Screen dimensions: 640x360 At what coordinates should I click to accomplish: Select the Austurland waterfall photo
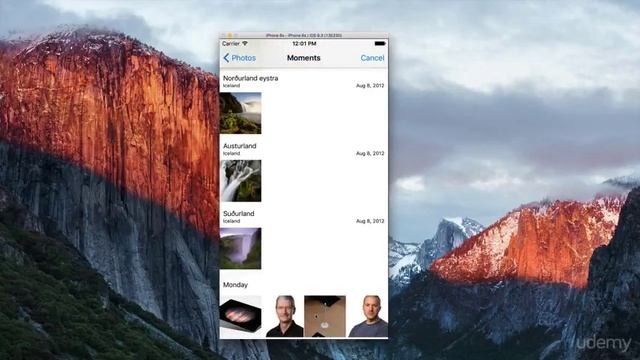[x=240, y=181]
